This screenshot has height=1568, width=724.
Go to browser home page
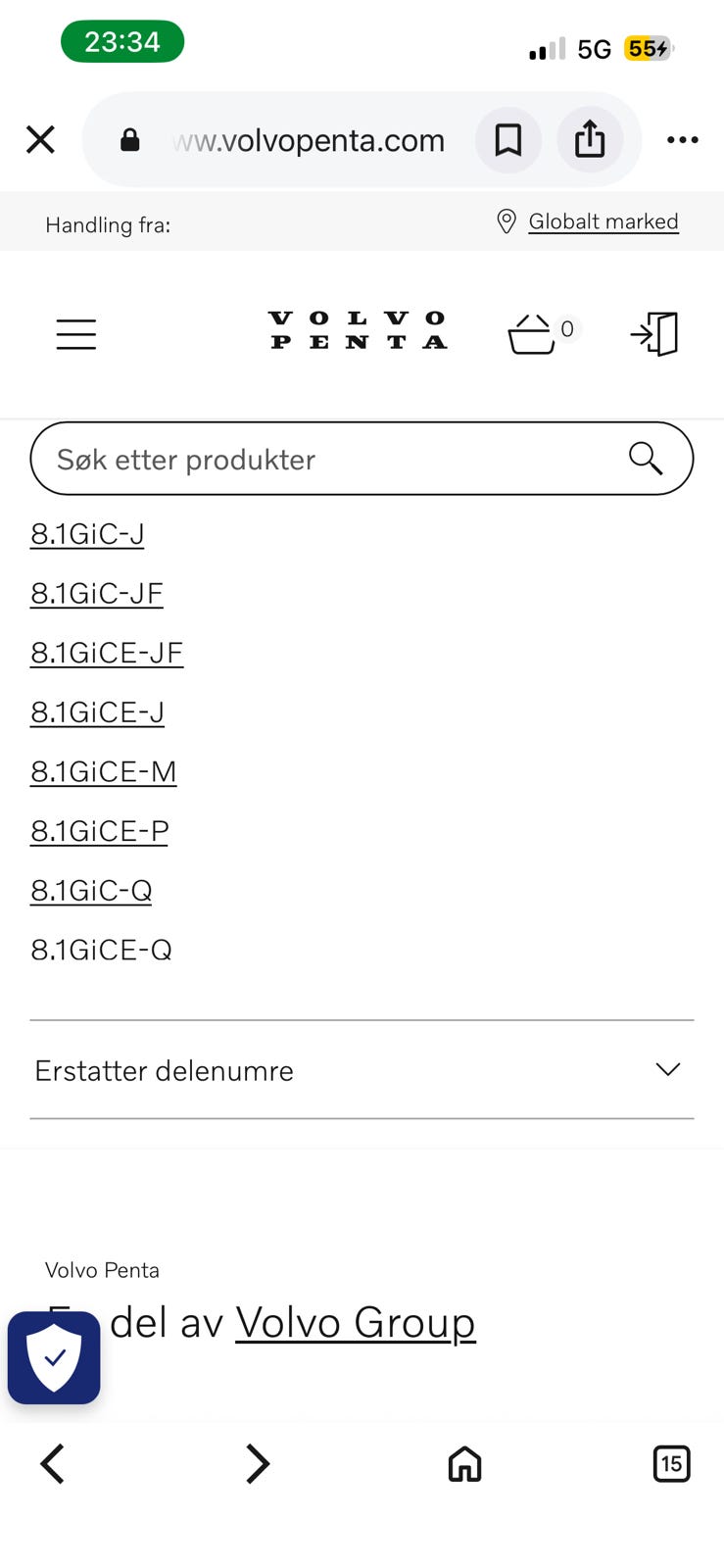click(x=464, y=1464)
